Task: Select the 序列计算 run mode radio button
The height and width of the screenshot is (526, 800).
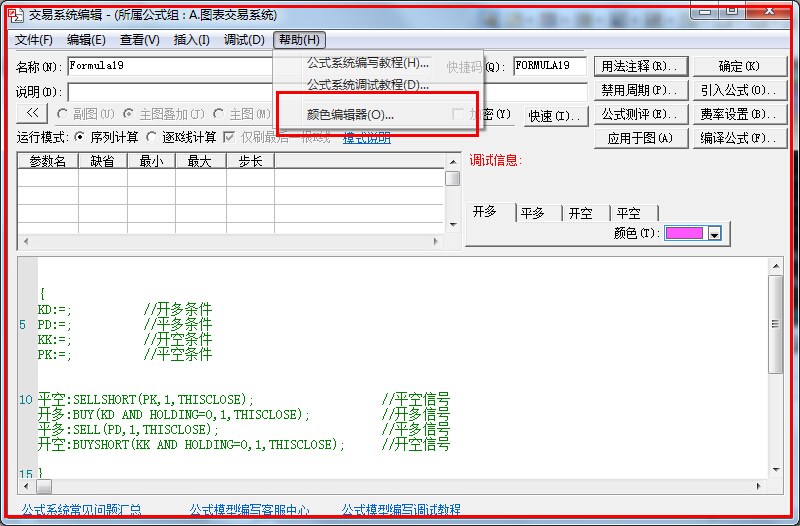Action: (81, 137)
